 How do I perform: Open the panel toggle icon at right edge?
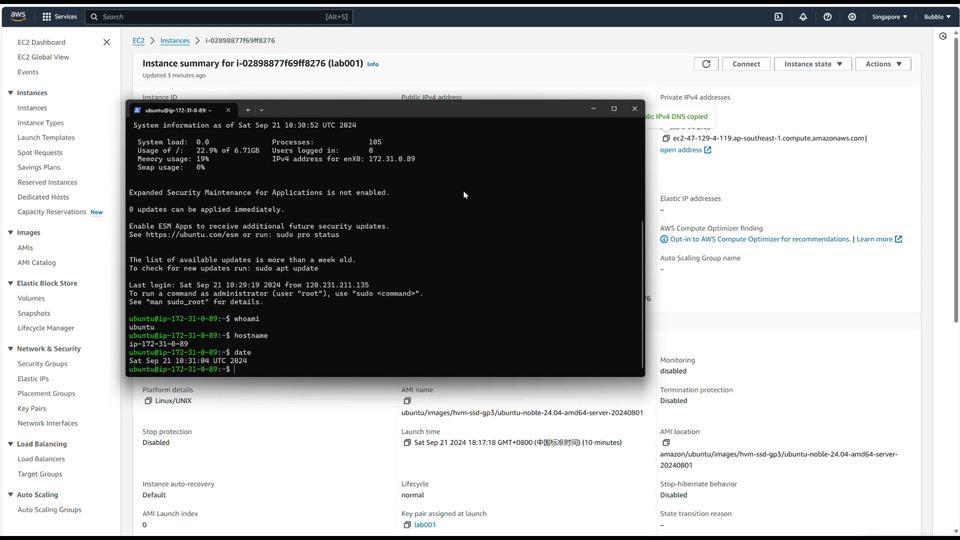tap(943, 36)
